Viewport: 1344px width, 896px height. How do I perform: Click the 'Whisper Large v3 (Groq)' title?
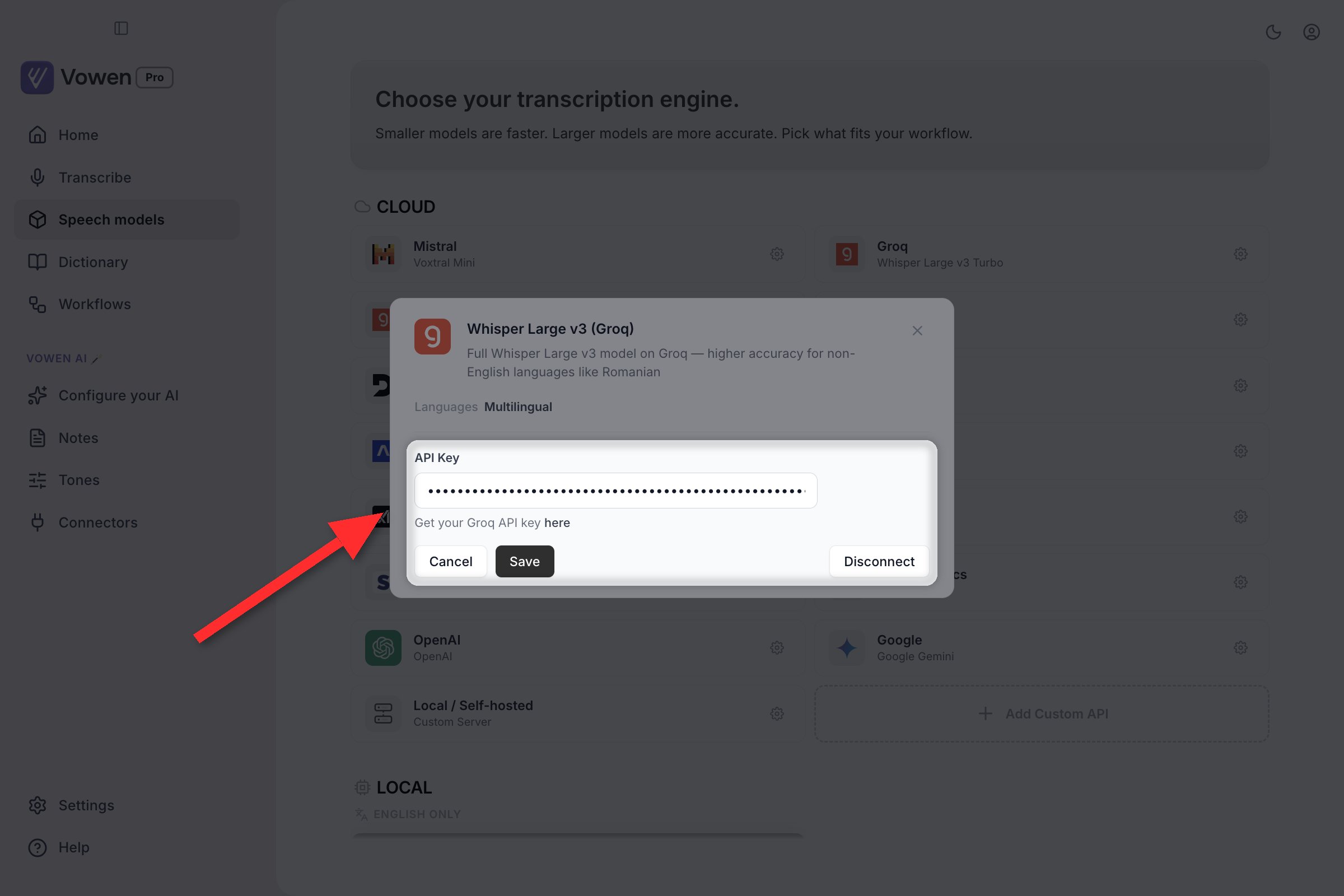[550, 329]
